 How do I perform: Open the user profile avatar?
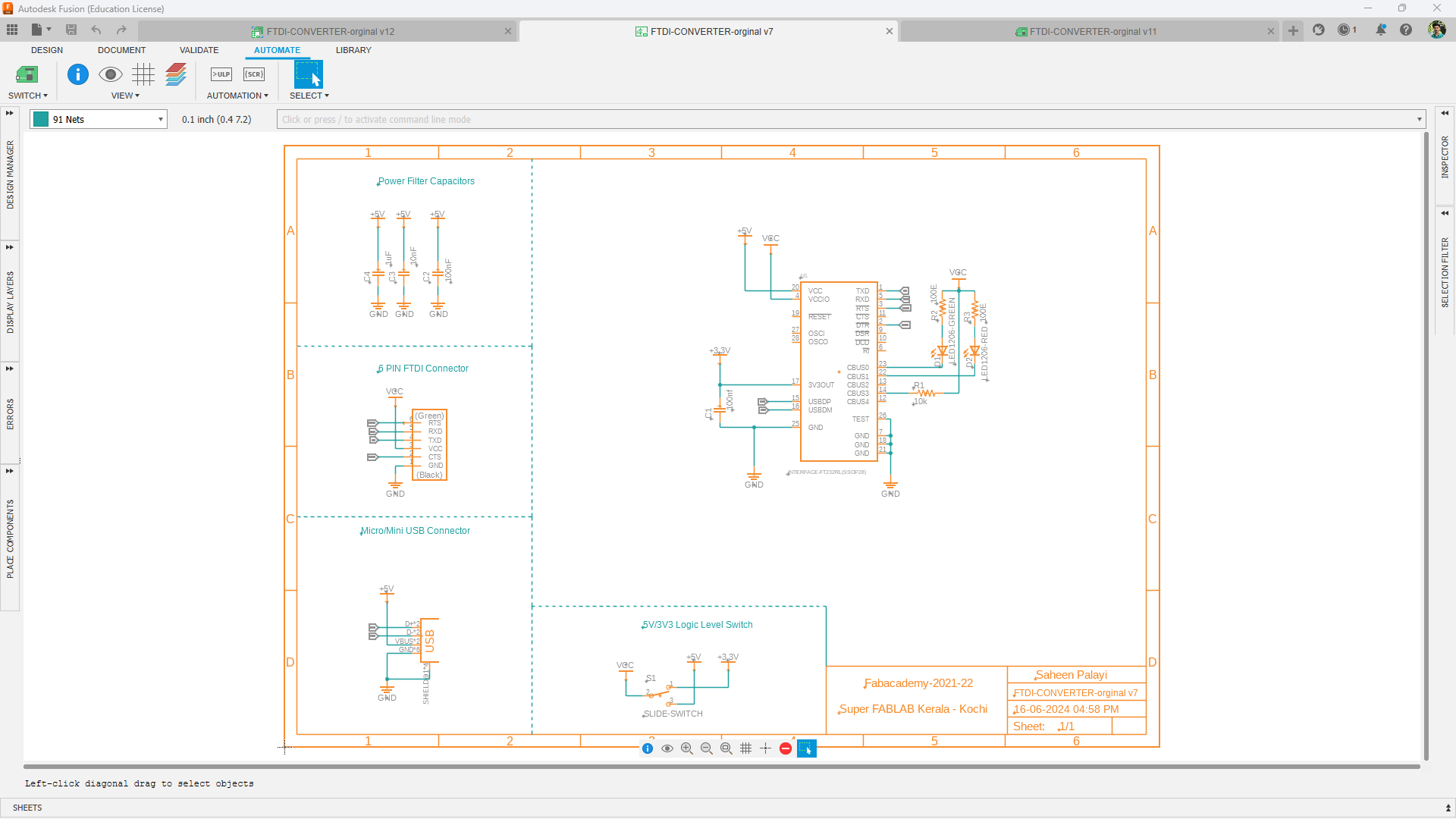click(x=1436, y=30)
